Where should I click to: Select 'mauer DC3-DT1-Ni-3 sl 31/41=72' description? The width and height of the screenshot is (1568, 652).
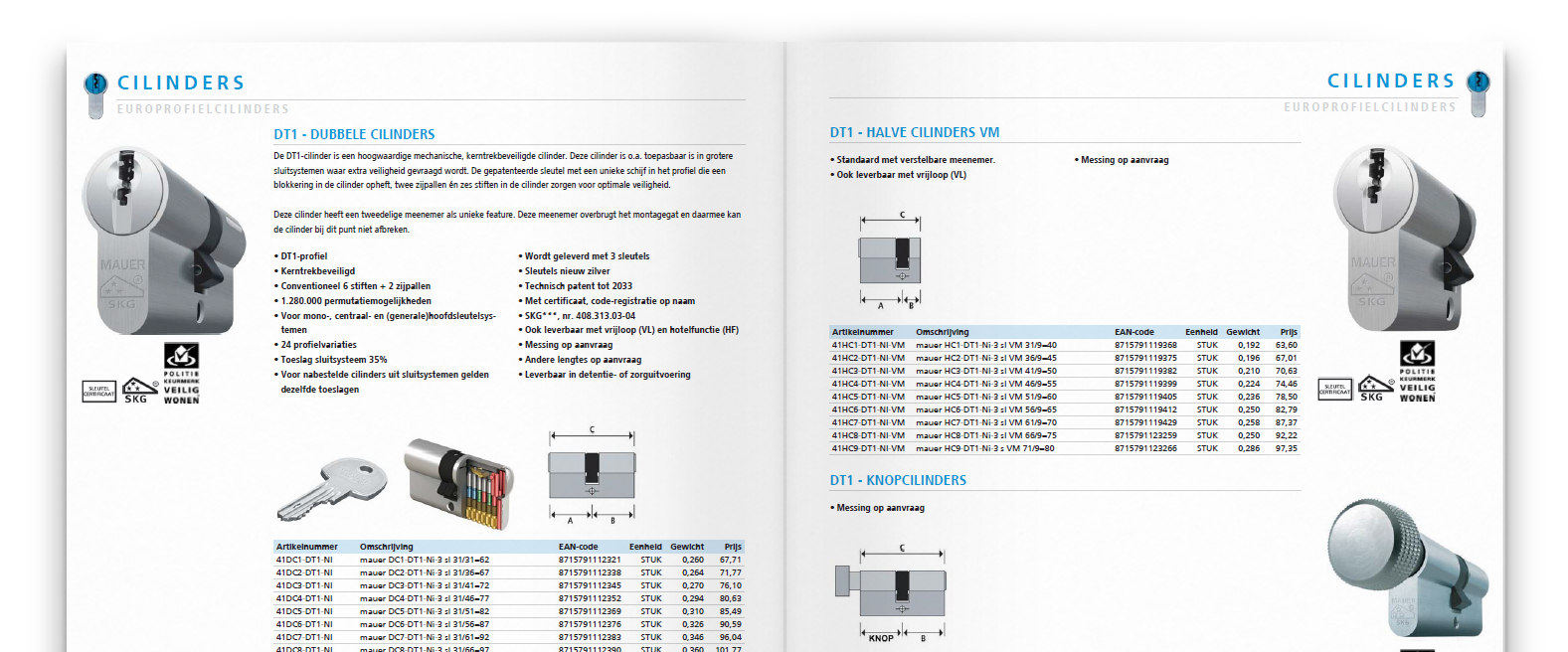(425, 585)
